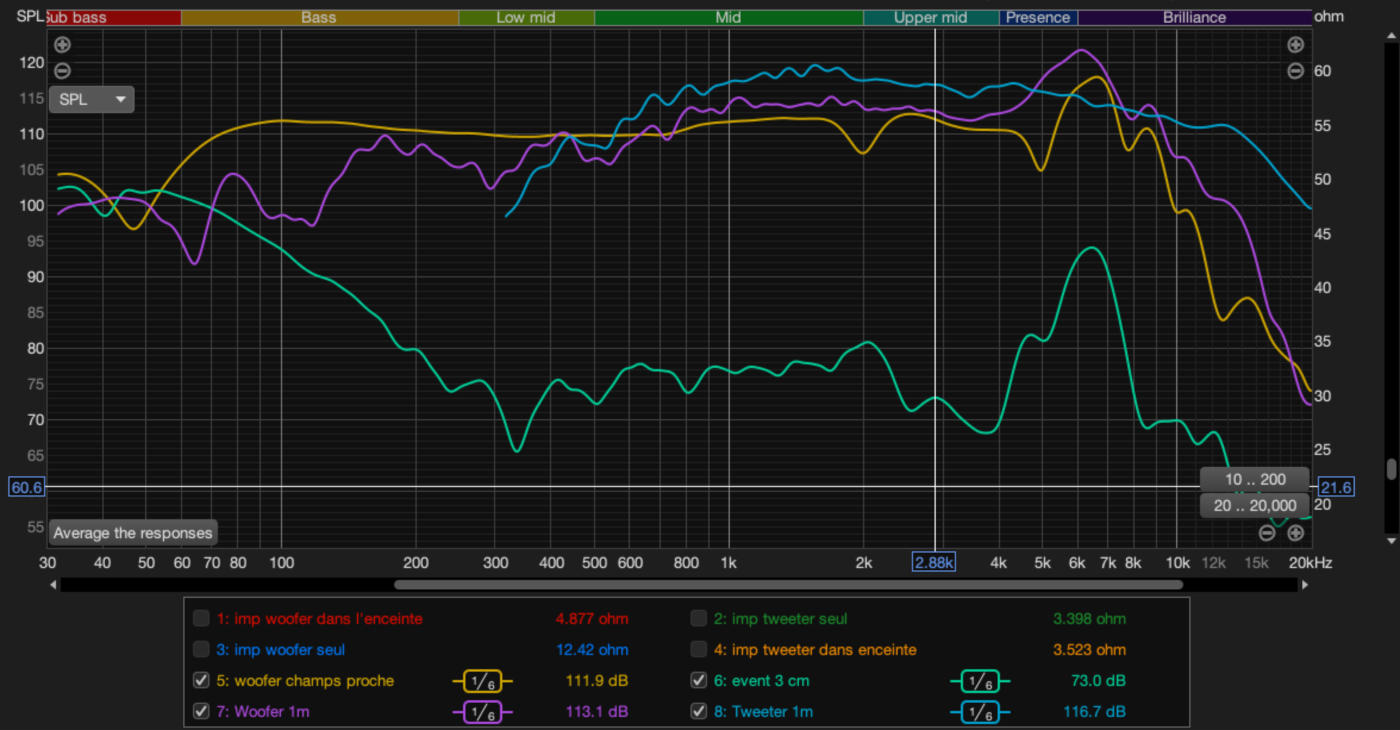1400x730 pixels.
Task: Zoom in the right ohm axis
Action: 1295,45
